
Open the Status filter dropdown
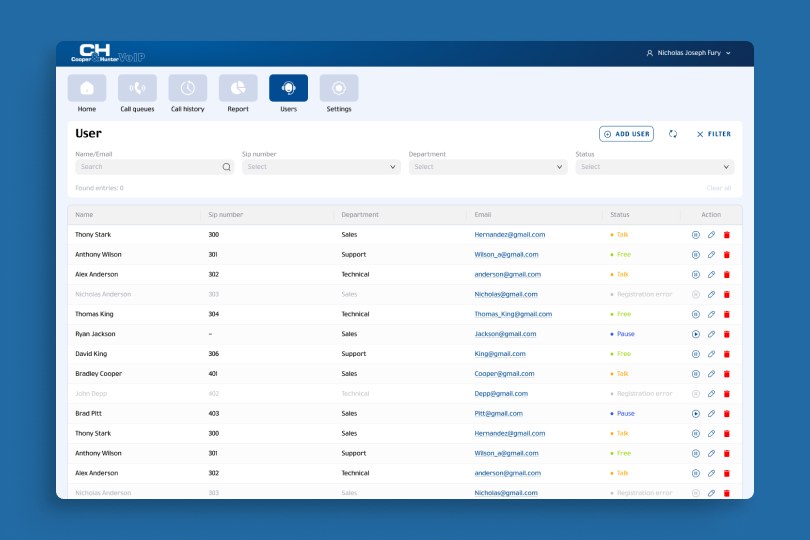[654, 167]
